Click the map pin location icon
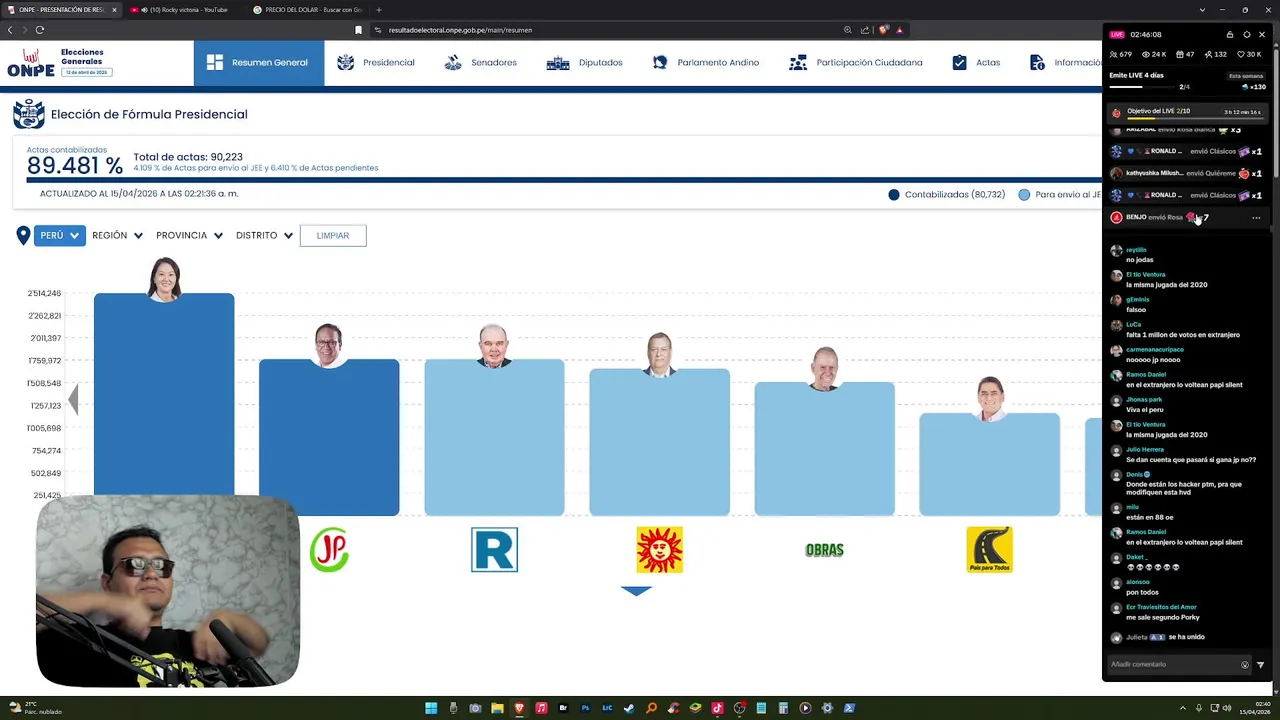 pyautogui.click(x=23, y=235)
